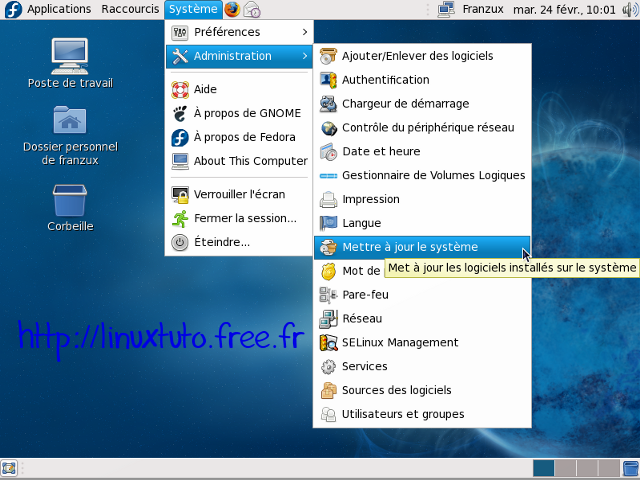This screenshot has height=480, width=640.
Task: Click the Impression label
Action: [x=371, y=199]
